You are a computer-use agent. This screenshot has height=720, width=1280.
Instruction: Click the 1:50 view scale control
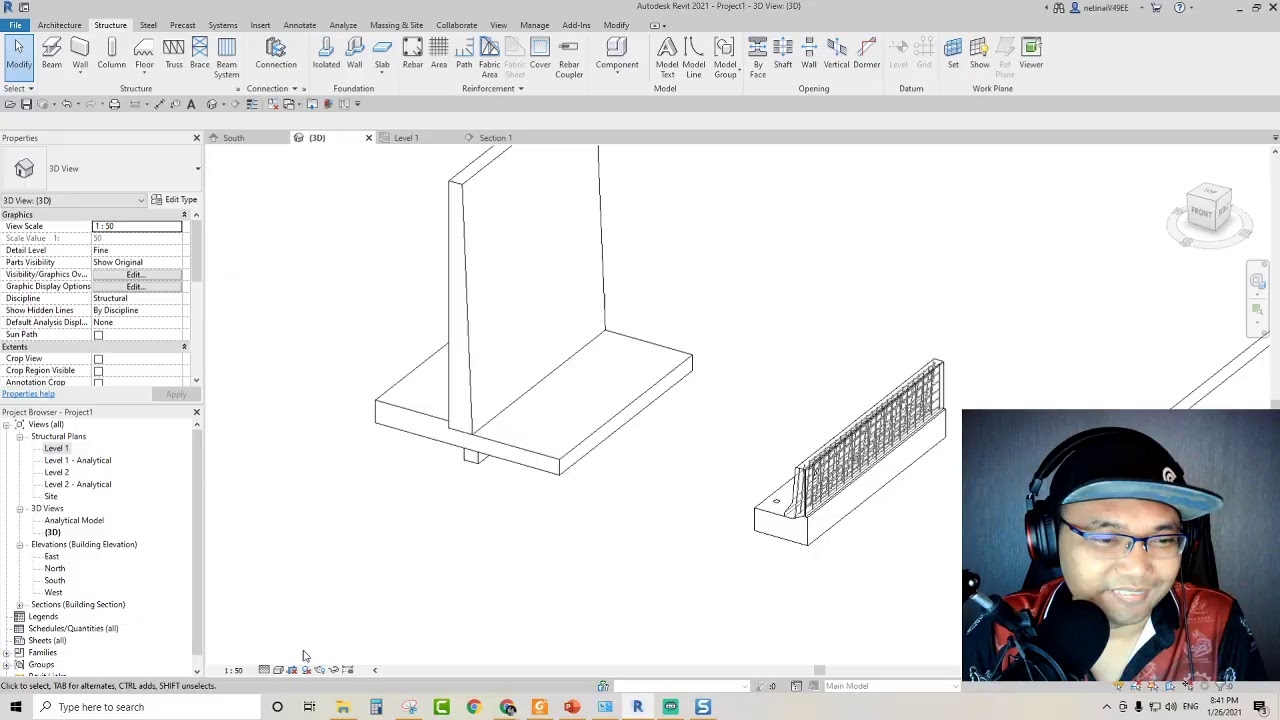coord(233,671)
